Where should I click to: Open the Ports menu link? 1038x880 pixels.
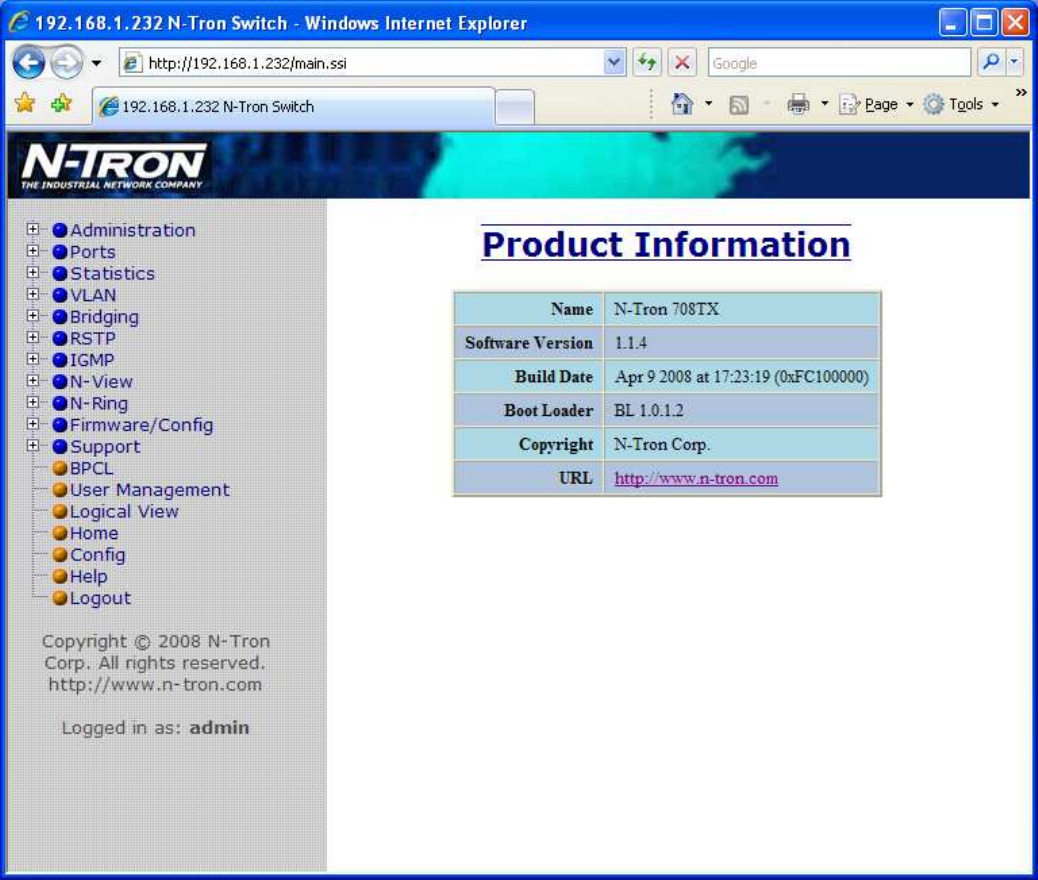click(x=93, y=252)
